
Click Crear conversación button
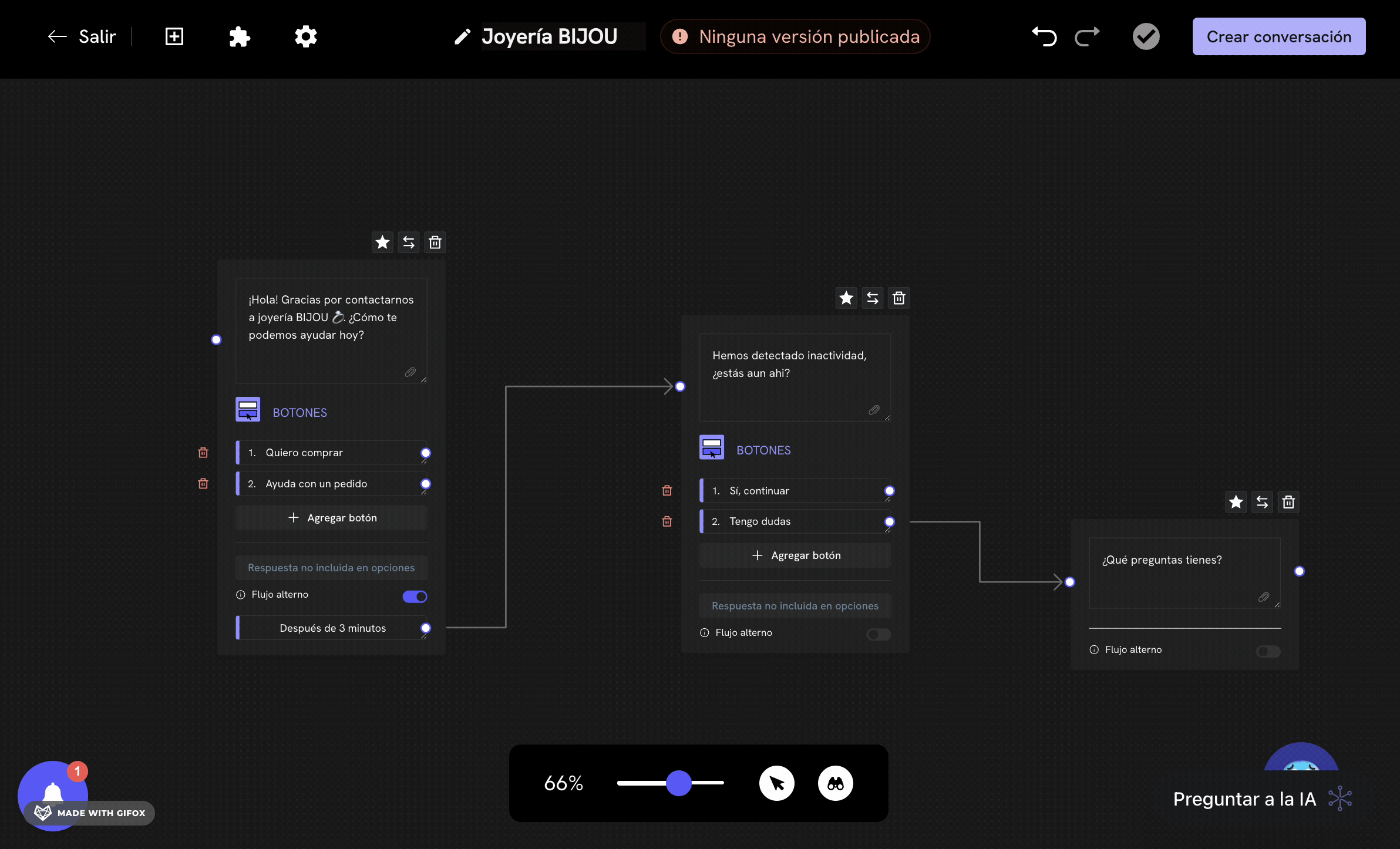pos(1278,36)
